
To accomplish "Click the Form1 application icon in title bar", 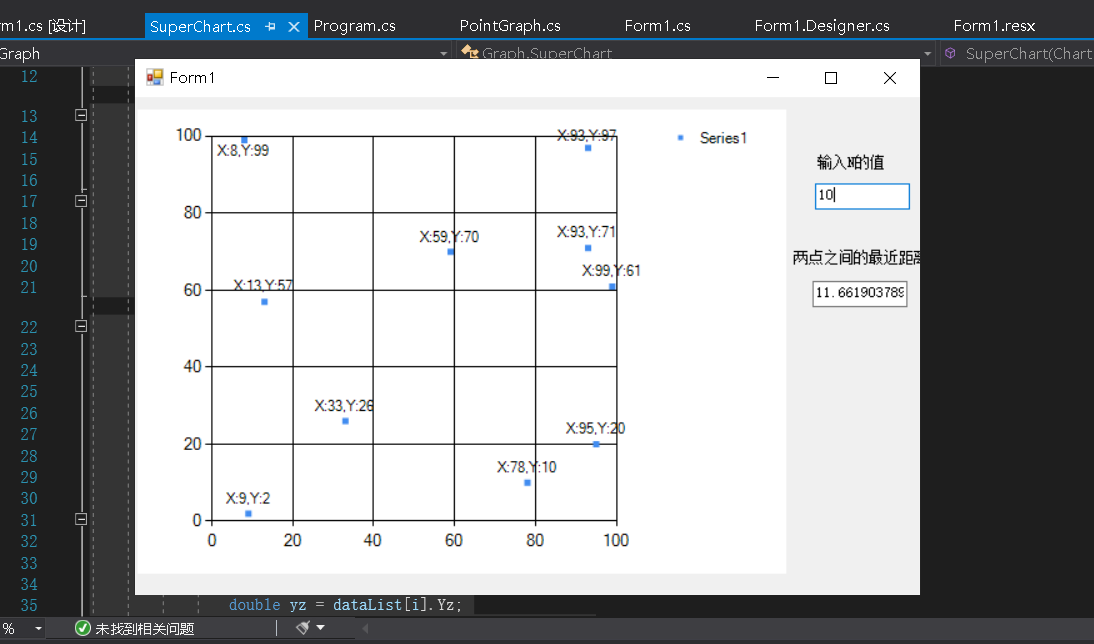I will [x=156, y=77].
